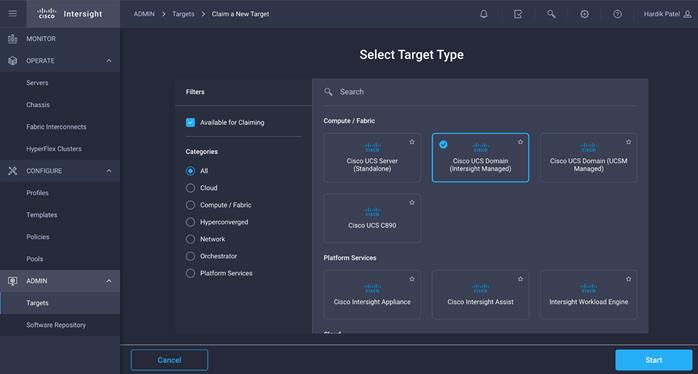Screen dimensions: 698x374
Task: Choose Cisco UCS Server (Standalone) card
Action: (x=372, y=158)
